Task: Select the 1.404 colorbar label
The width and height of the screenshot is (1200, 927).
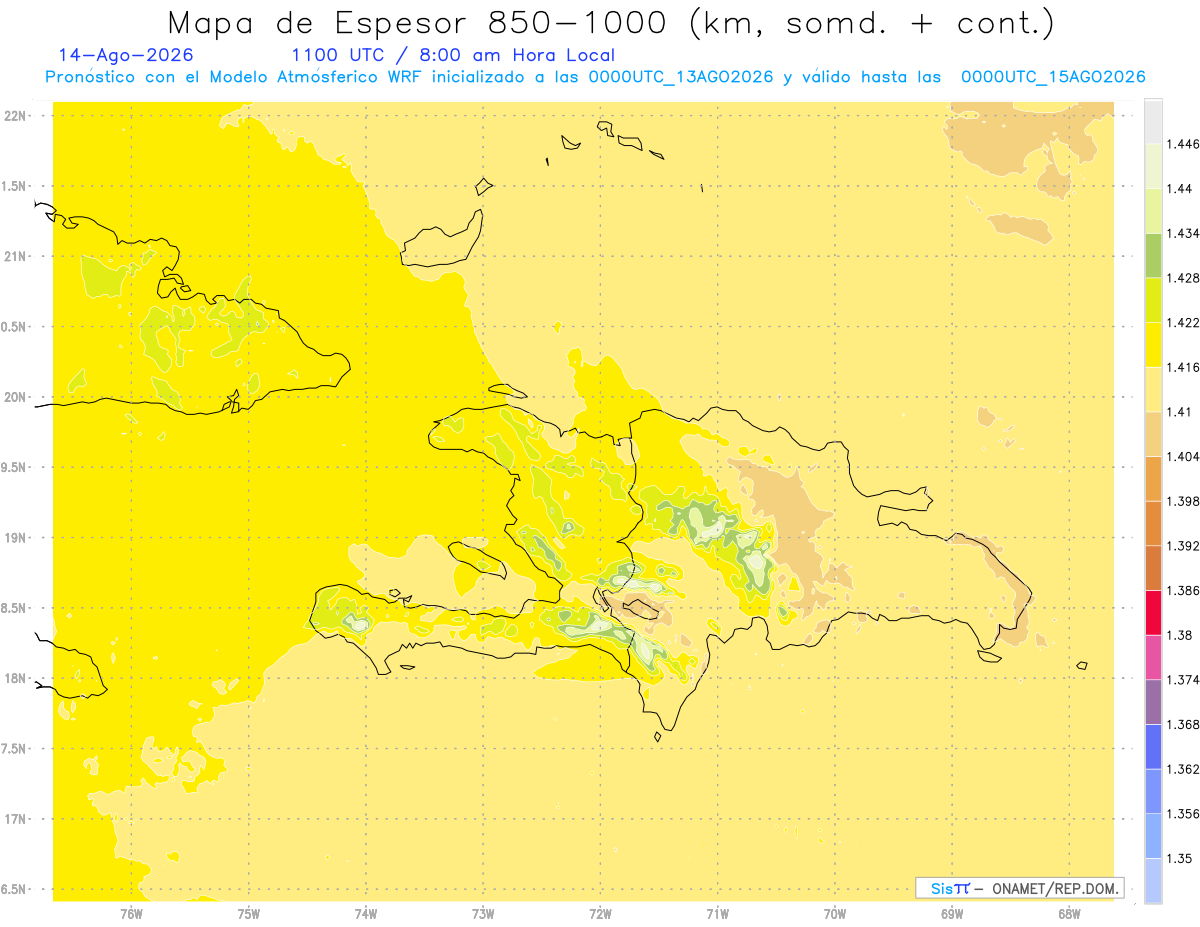Action: pos(1185,456)
